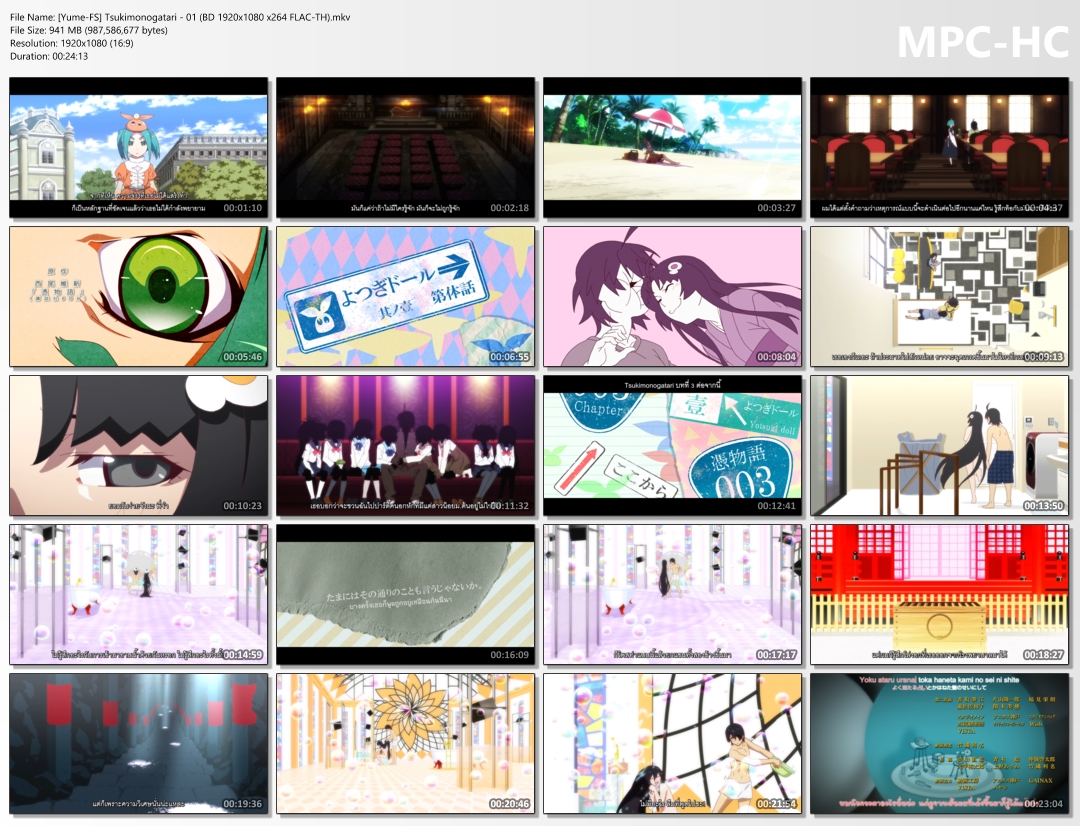Screen dimensions: 1080x826
Task: Select the flower ceiling thumbnail at 00:20:46
Action: (x=406, y=744)
